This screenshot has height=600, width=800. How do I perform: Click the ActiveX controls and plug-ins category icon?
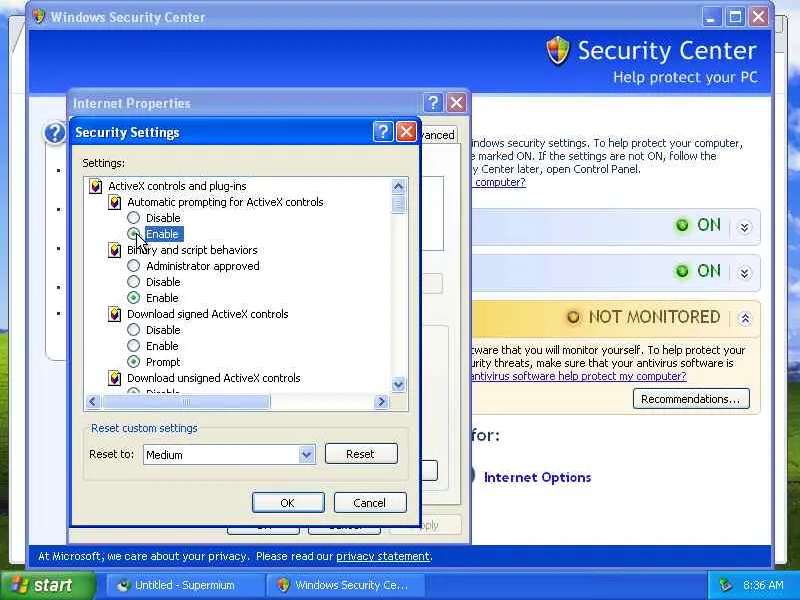point(95,186)
